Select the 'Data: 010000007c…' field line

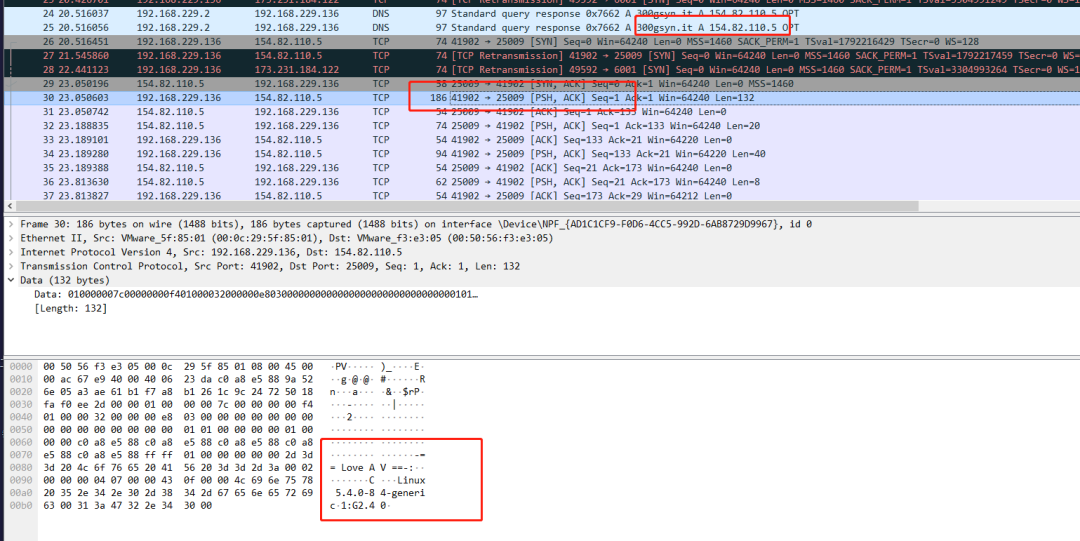(x=256, y=294)
